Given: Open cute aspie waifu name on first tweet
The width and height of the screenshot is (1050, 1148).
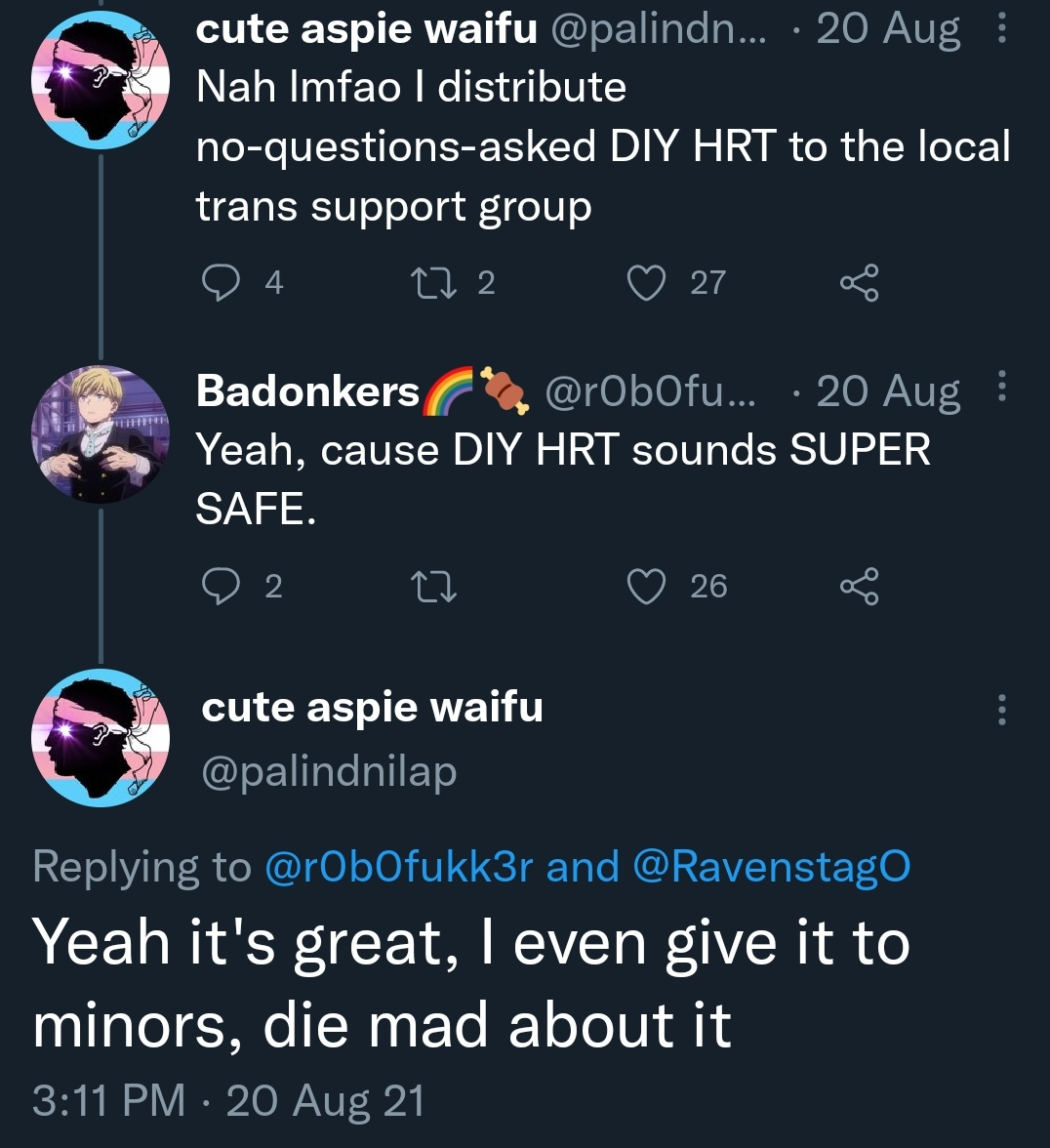Looking at the screenshot, I should click(366, 29).
